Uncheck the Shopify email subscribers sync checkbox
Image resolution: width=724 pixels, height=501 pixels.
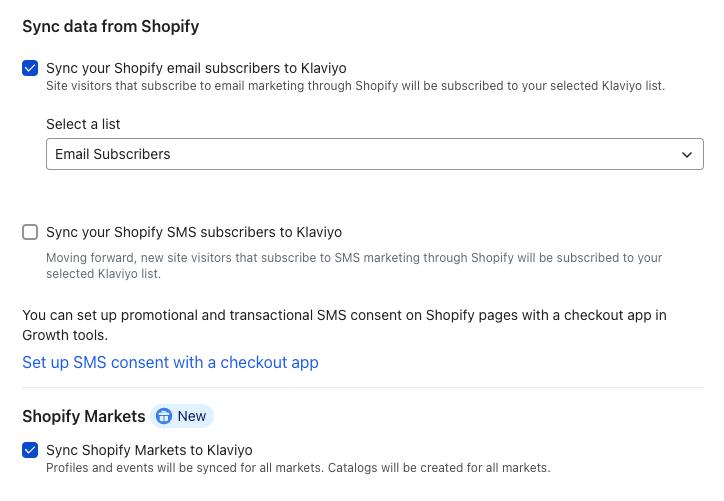30,68
